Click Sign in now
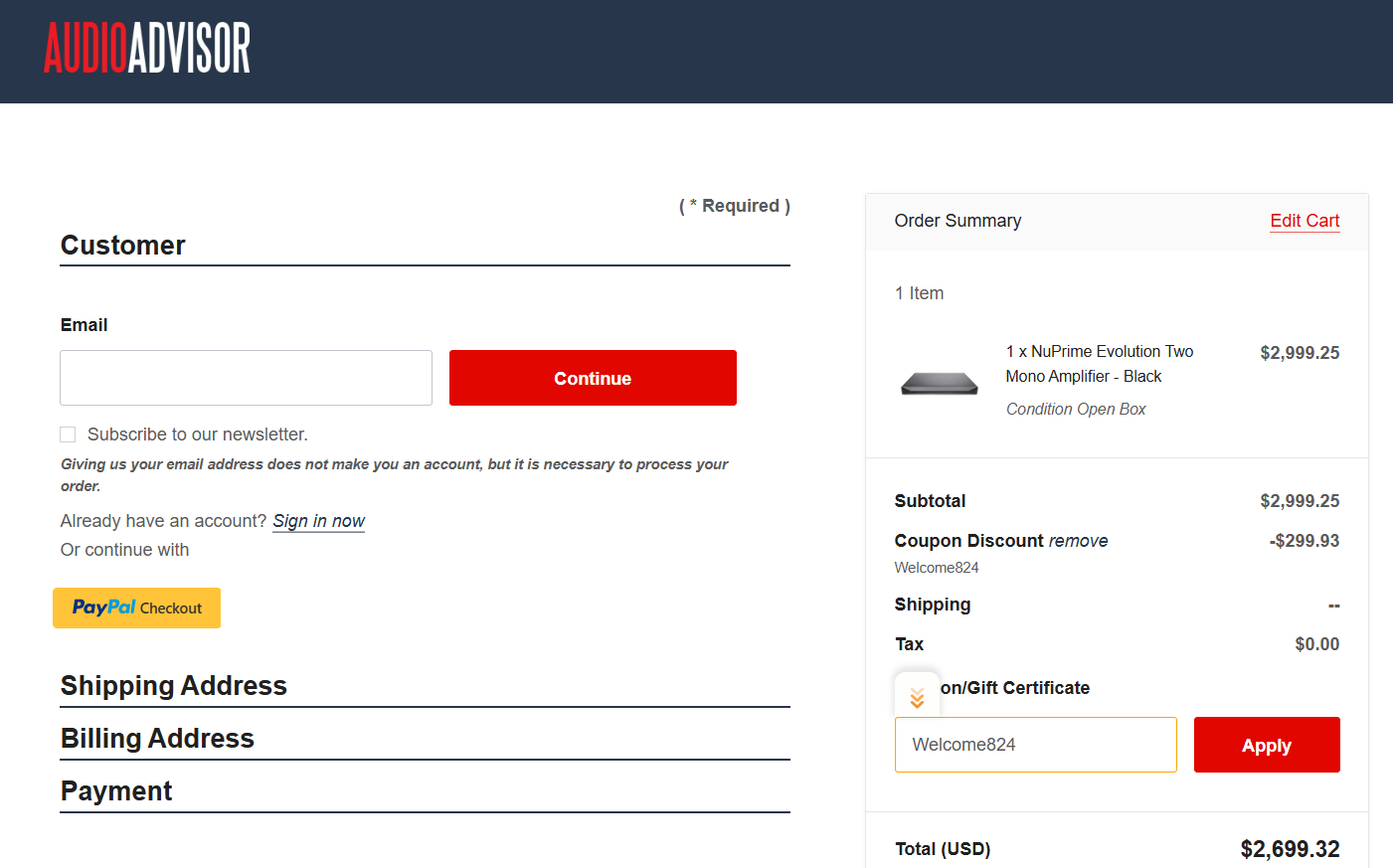Viewport: 1393px width, 868px height. point(318,520)
